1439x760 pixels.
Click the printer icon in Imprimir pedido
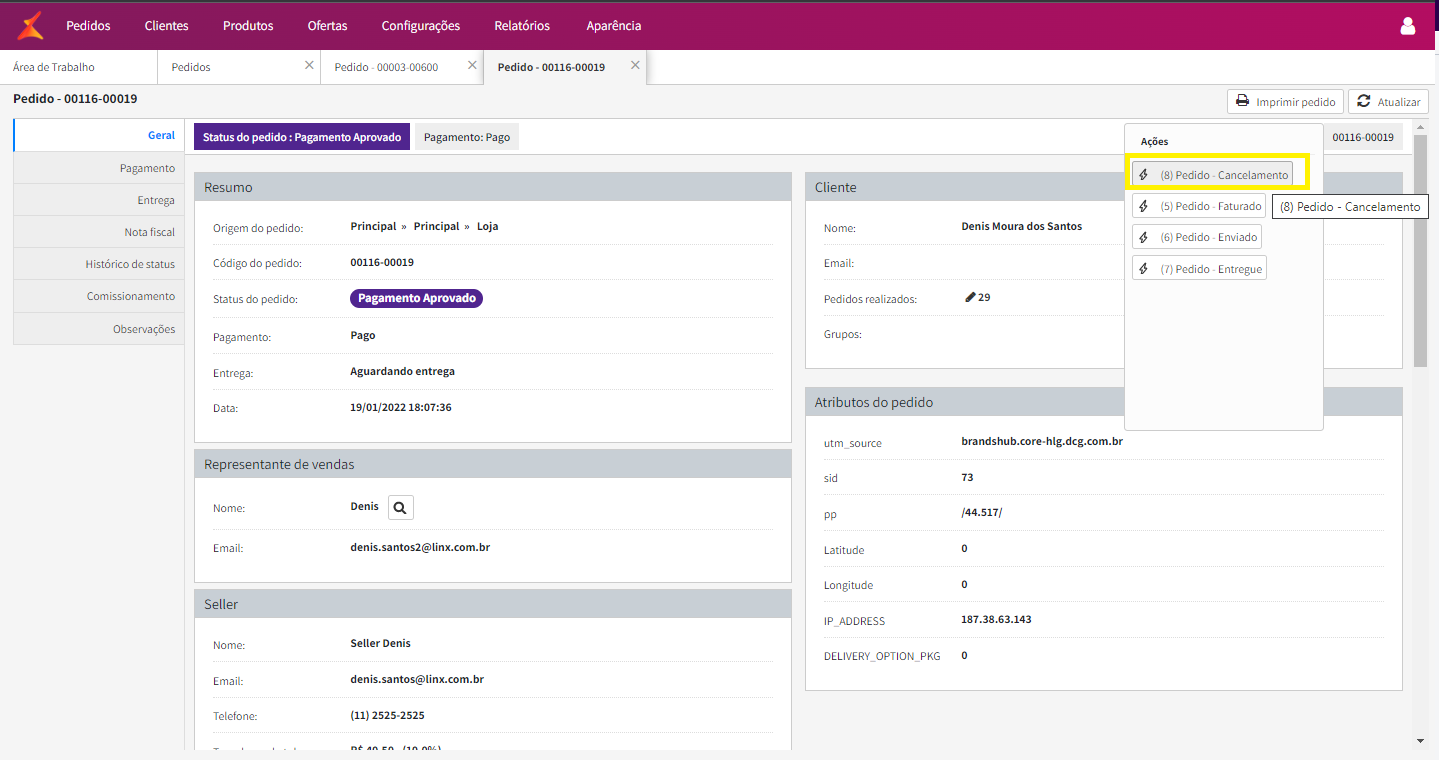point(1243,101)
